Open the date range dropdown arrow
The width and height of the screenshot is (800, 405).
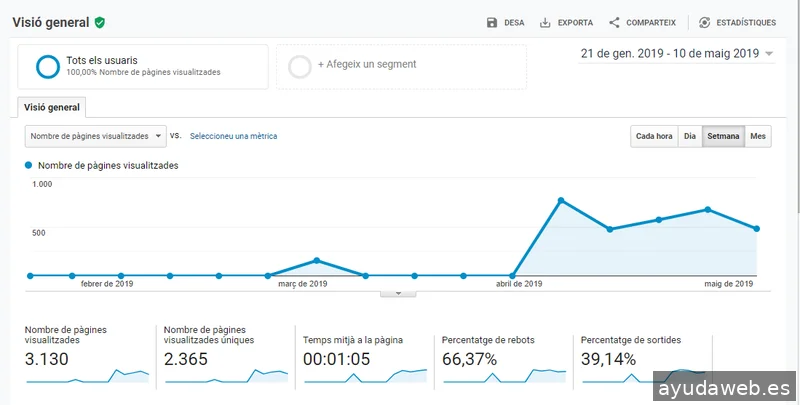pos(769,54)
